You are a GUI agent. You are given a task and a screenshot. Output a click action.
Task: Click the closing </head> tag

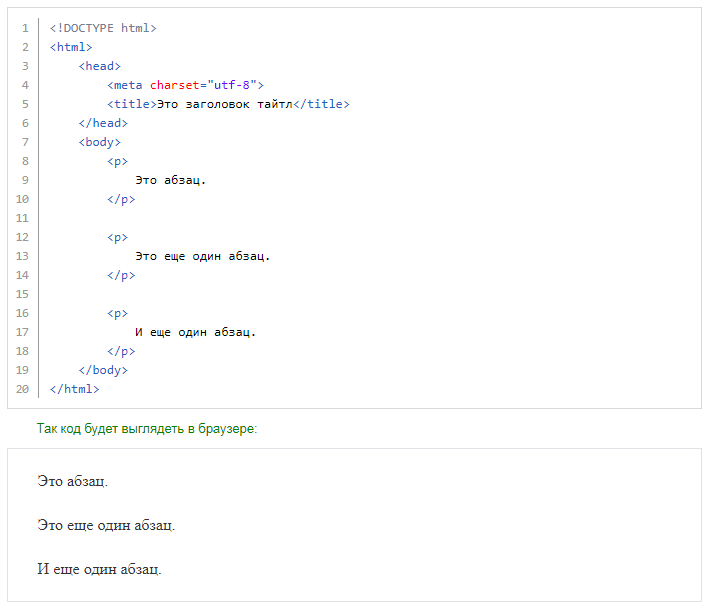[103, 123]
